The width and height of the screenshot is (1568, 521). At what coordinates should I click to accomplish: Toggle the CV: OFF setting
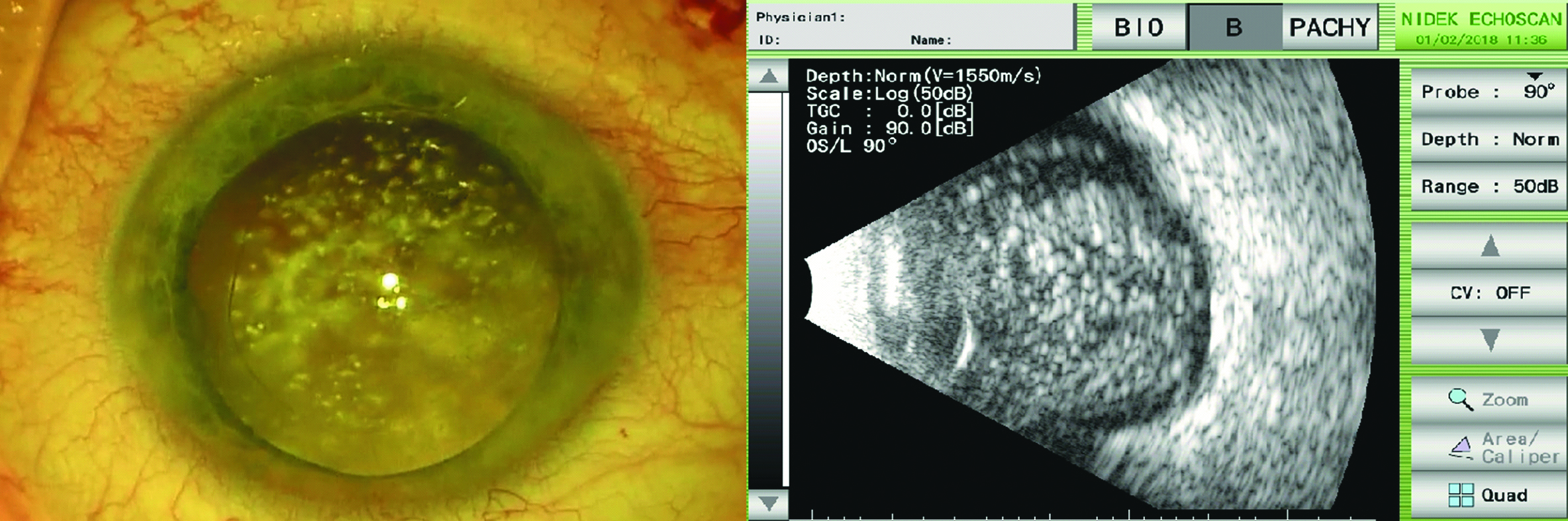pyautogui.click(x=1489, y=292)
